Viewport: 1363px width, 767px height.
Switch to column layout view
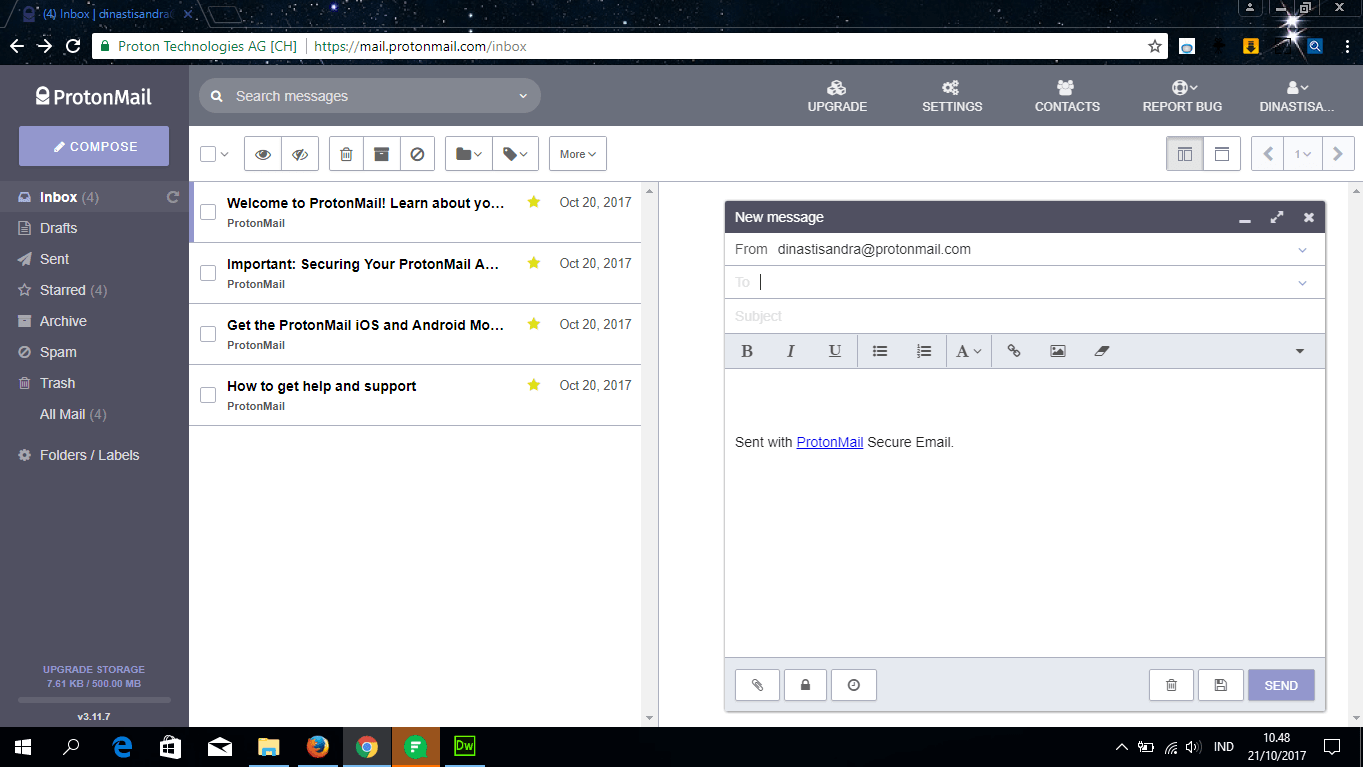point(1185,154)
